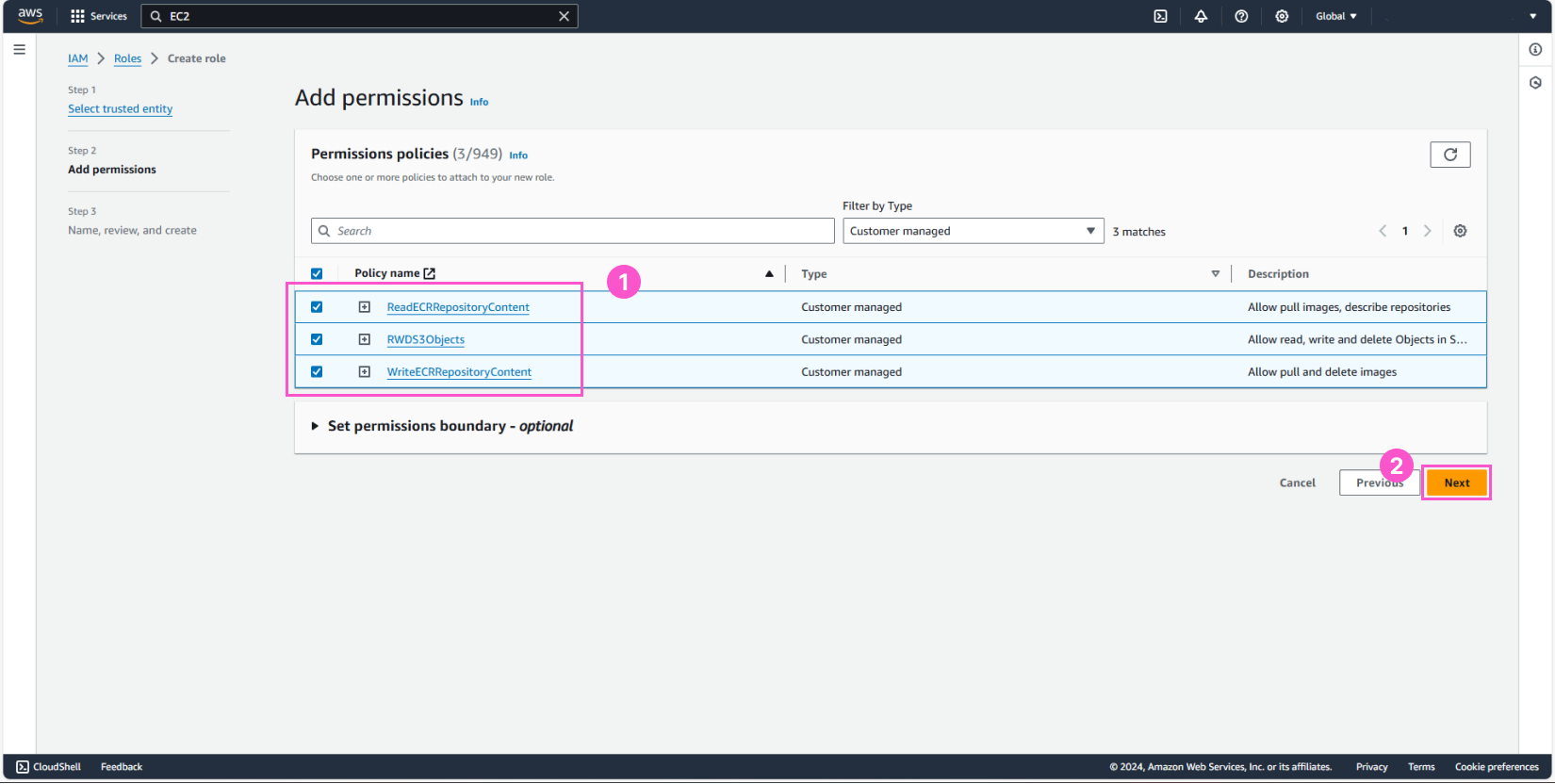Screen dimensions: 1555x784
Task: Click 'Allow pull and delete images' description
Action: 1322,372
